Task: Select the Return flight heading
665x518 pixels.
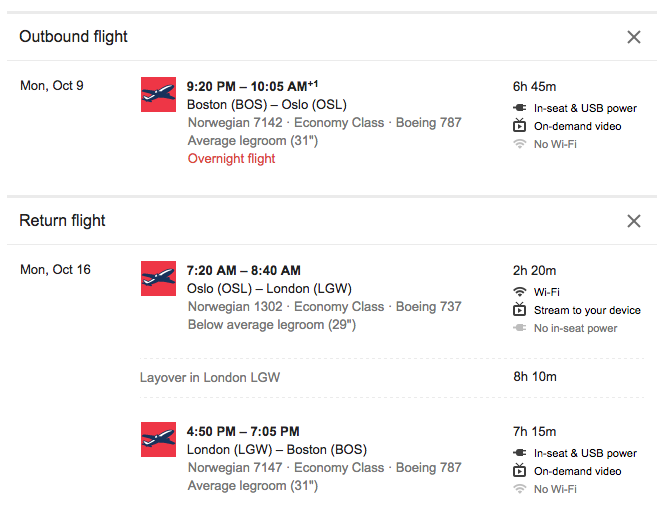Action: click(x=62, y=221)
